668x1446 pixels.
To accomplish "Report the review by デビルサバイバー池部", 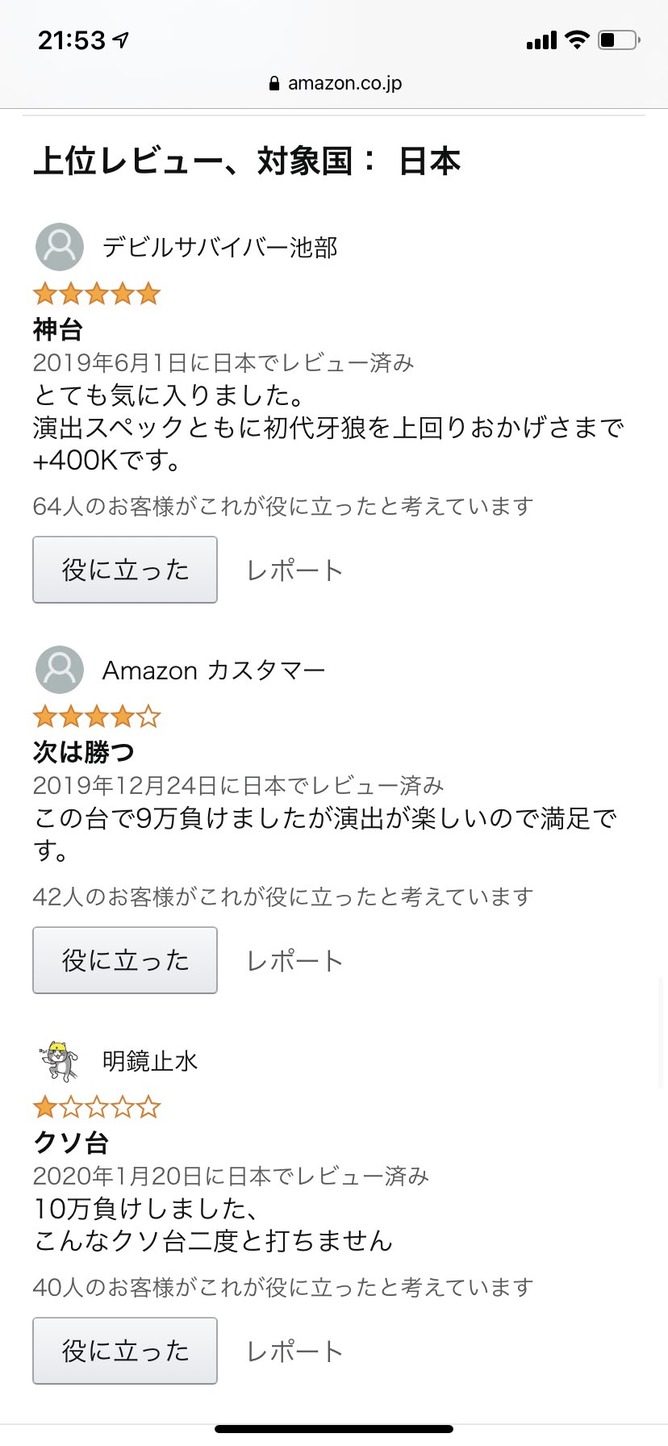I will click(295, 571).
